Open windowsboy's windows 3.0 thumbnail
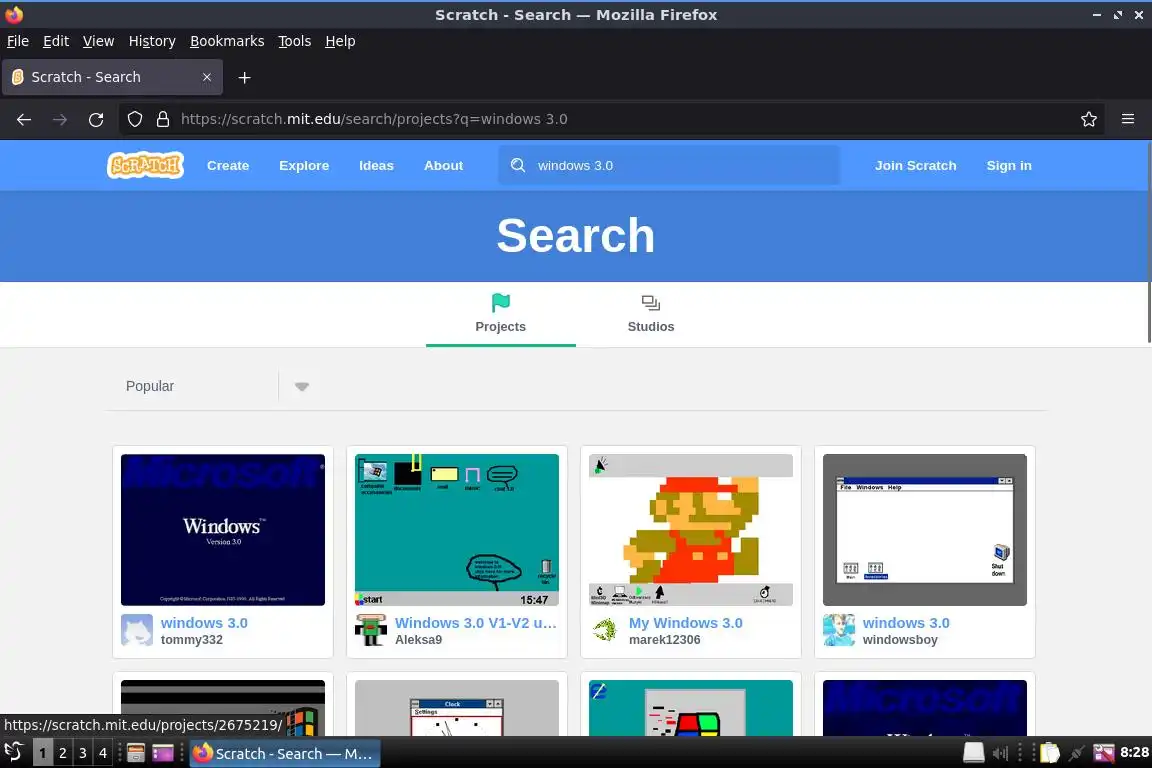1152x768 pixels. pos(924,530)
